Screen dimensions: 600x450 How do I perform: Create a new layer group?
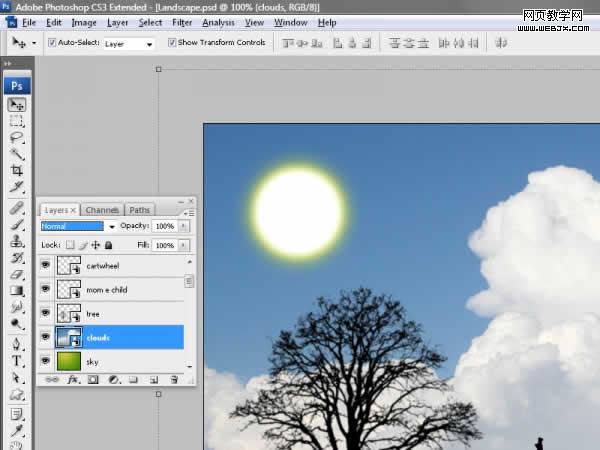click(x=133, y=380)
